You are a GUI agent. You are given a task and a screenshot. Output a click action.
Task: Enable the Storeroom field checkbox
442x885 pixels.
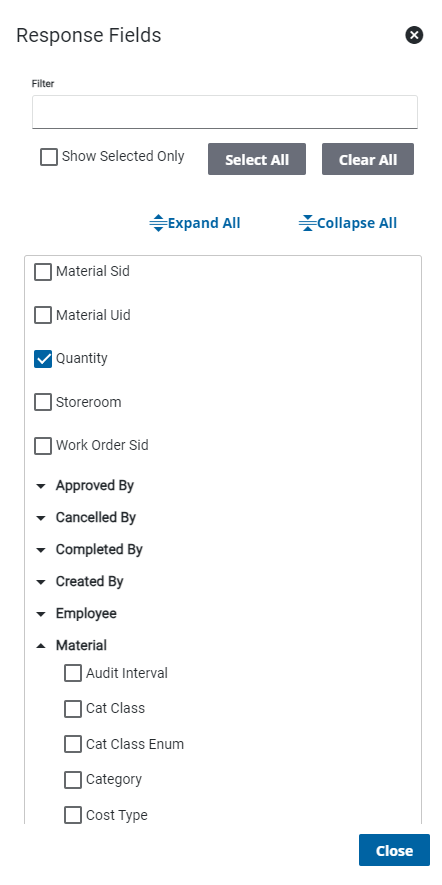43,402
